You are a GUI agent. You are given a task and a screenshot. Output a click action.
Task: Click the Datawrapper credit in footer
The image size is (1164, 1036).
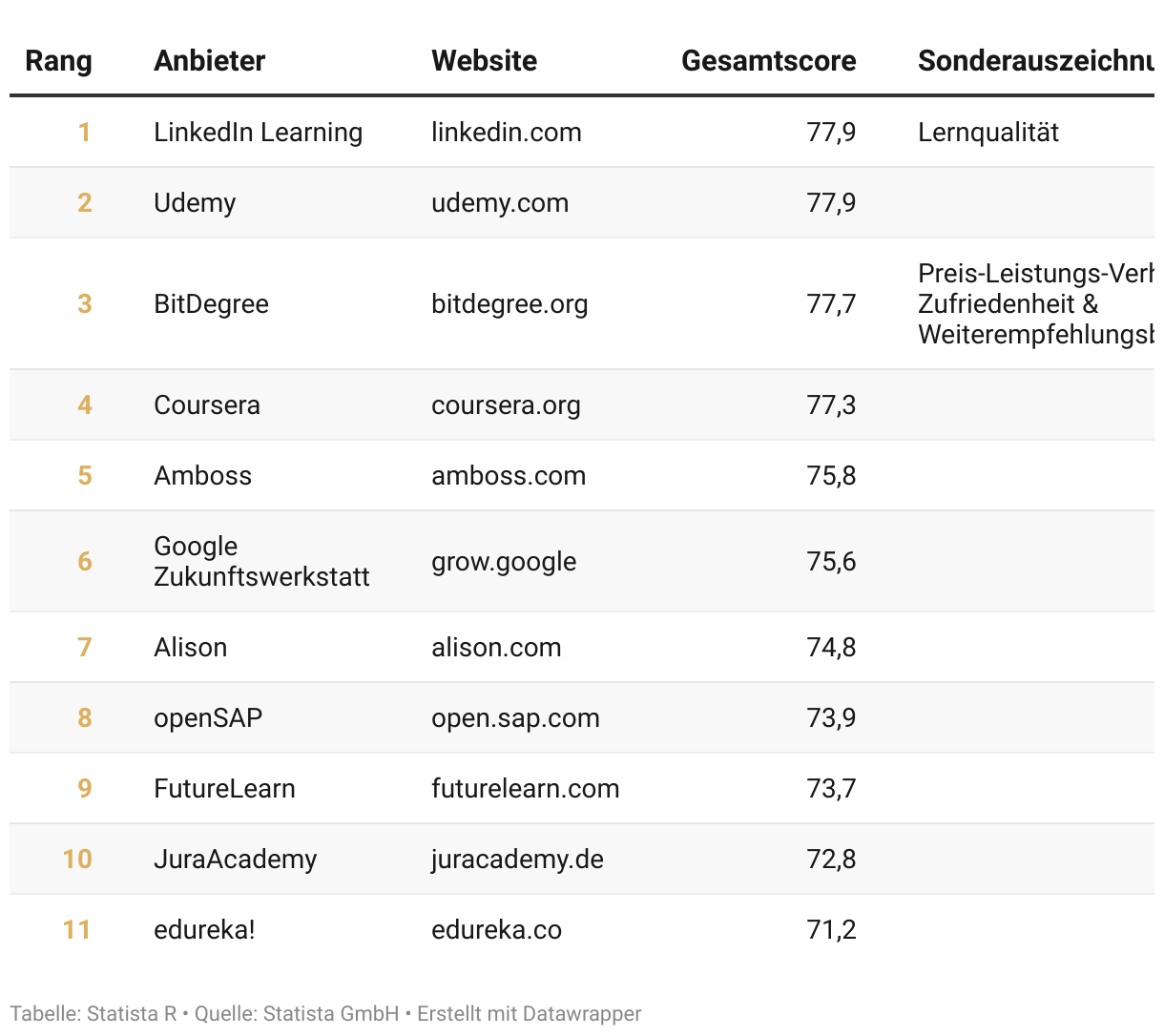point(583,1014)
